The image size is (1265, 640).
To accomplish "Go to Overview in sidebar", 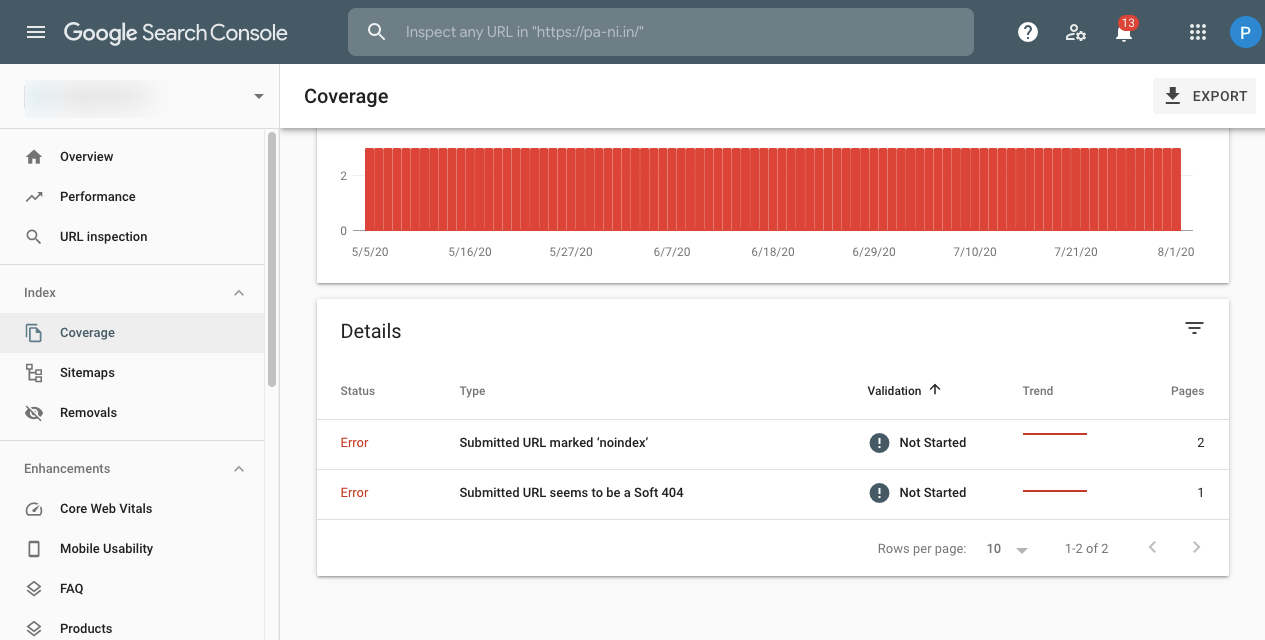I will tap(132, 157).
